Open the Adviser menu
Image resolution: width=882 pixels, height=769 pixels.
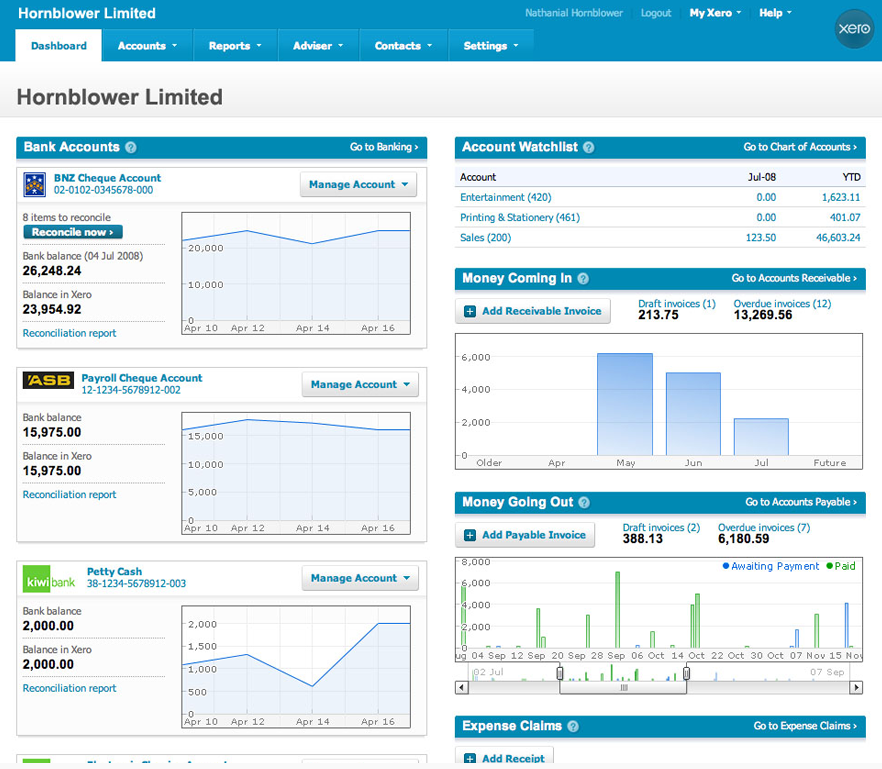pyautogui.click(x=318, y=46)
